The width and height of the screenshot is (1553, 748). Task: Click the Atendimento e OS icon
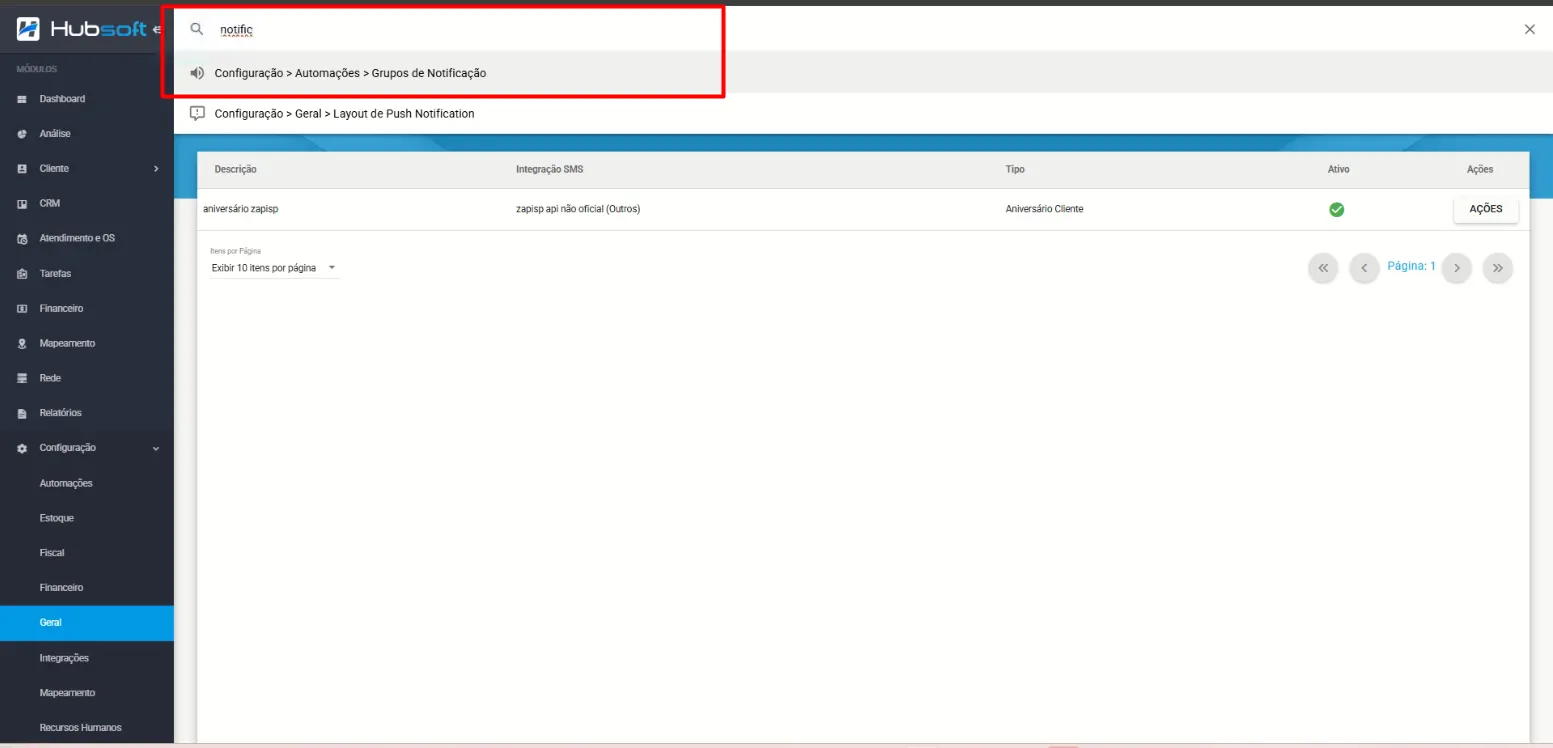click(22, 239)
